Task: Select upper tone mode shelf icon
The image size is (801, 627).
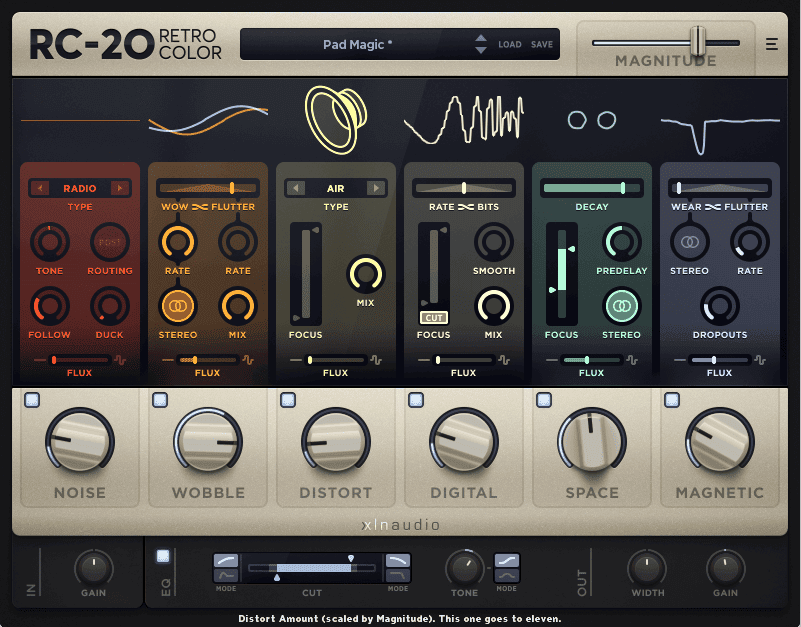Action: click(507, 561)
